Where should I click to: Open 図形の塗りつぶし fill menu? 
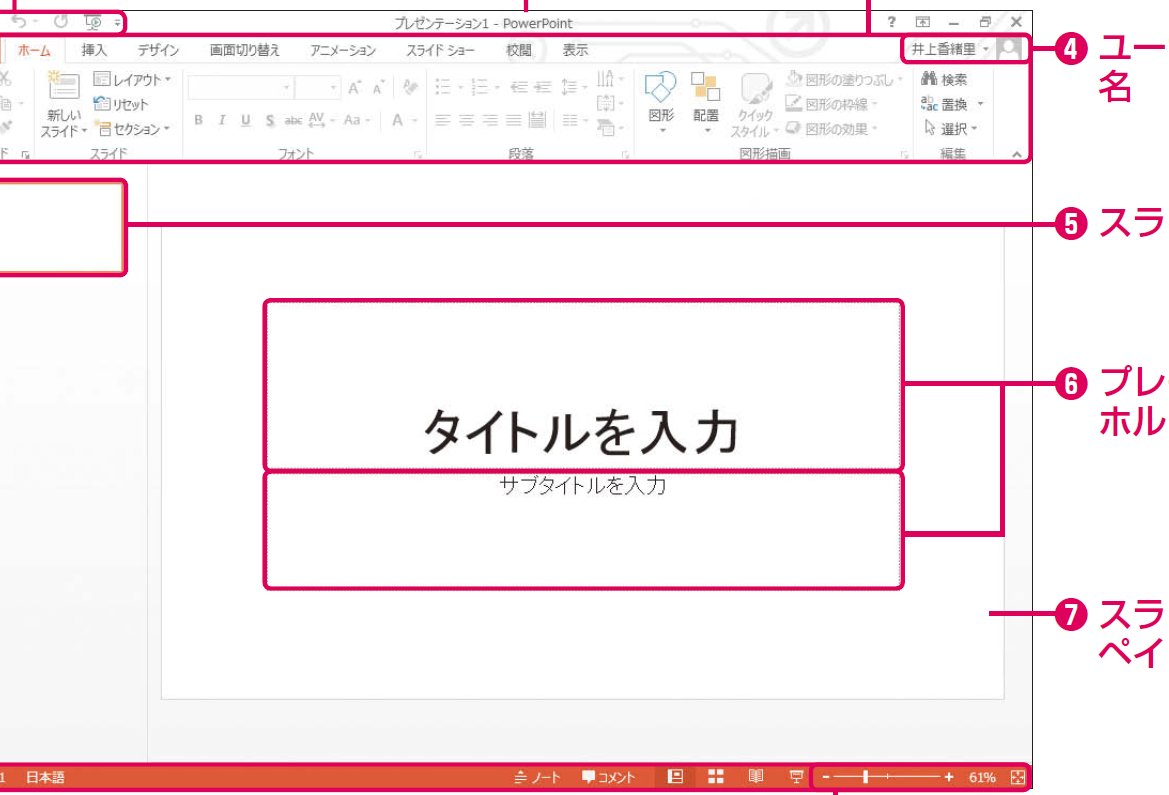845,79
